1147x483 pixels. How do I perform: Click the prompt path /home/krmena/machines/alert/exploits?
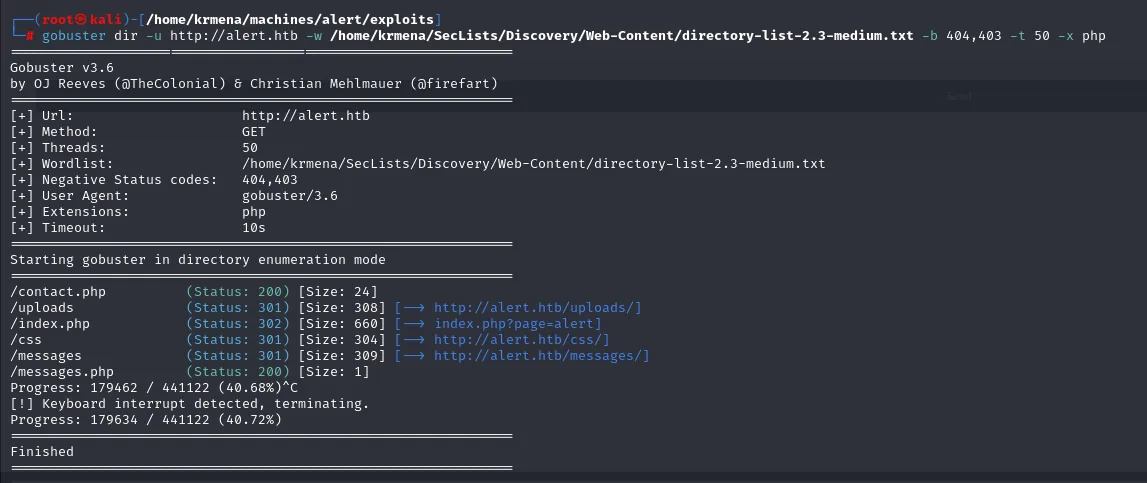292,18
